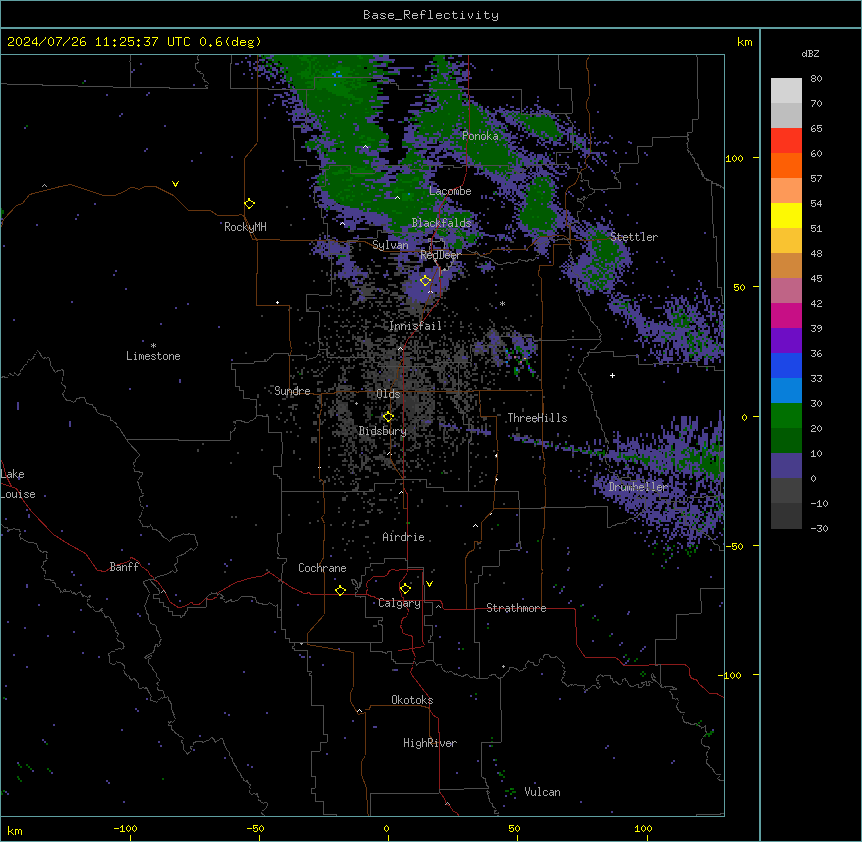The height and width of the screenshot is (842, 862).
Task: Click the Strathmore label
Action: pos(516,608)
